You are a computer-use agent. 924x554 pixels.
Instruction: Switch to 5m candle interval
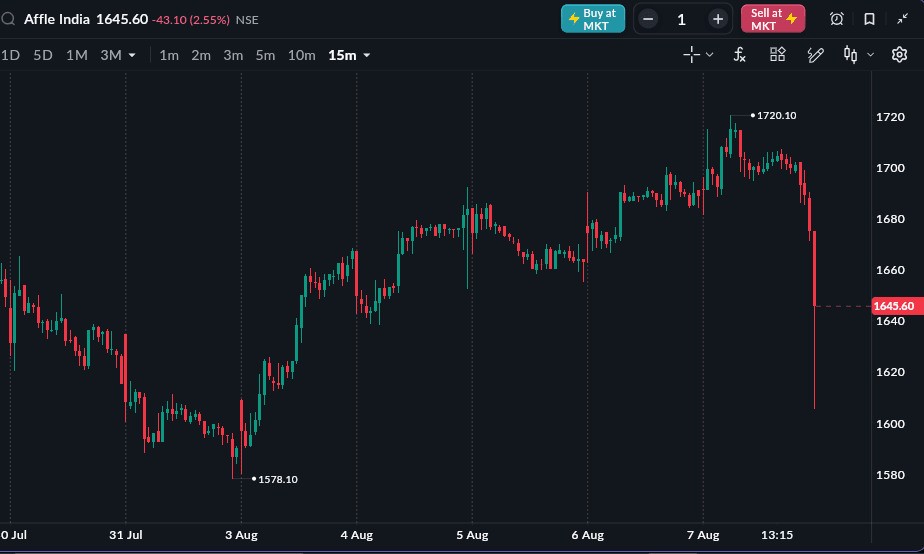coord(265,55)
